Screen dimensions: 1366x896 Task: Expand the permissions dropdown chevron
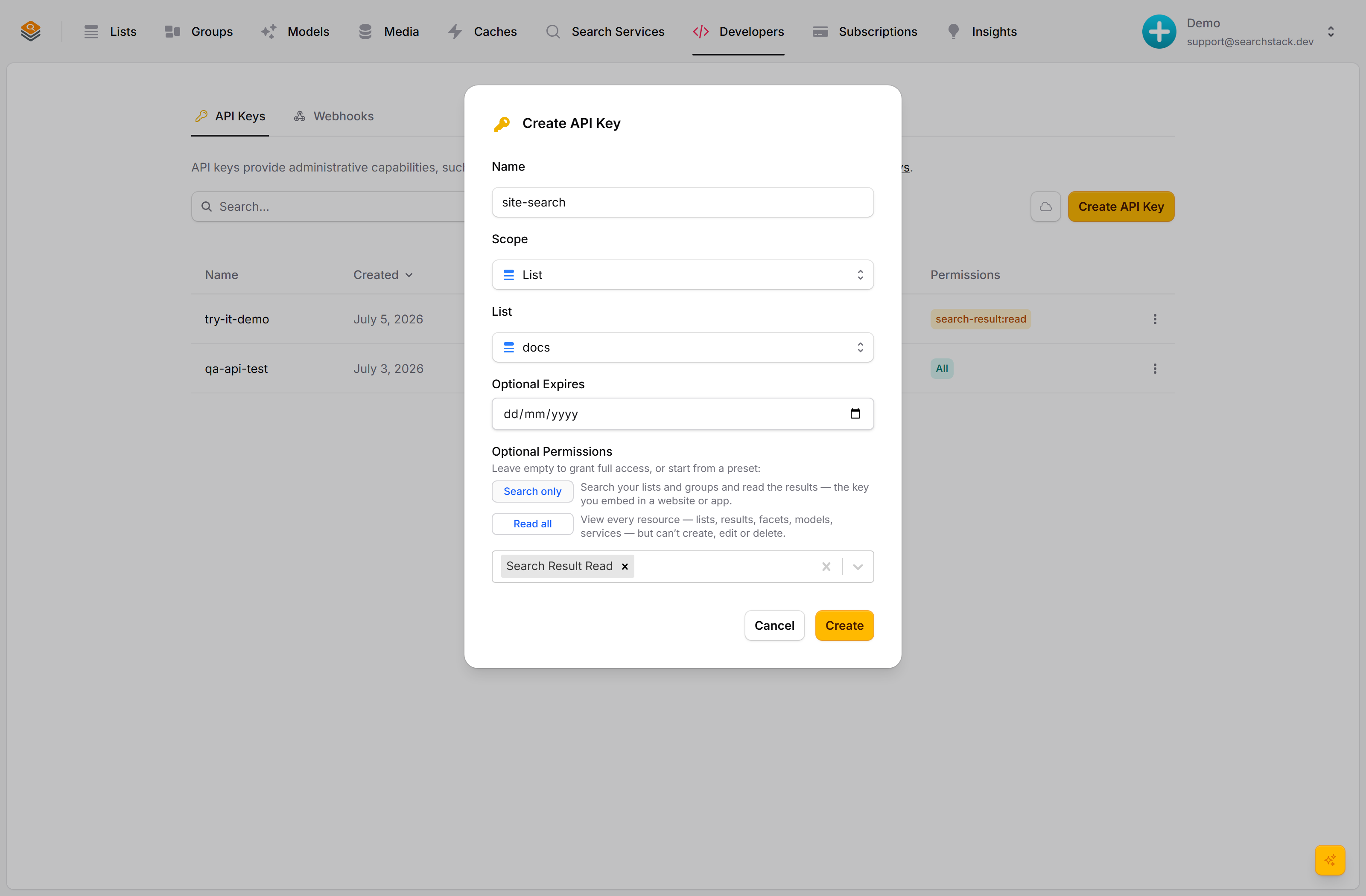[x=858, y=566]
